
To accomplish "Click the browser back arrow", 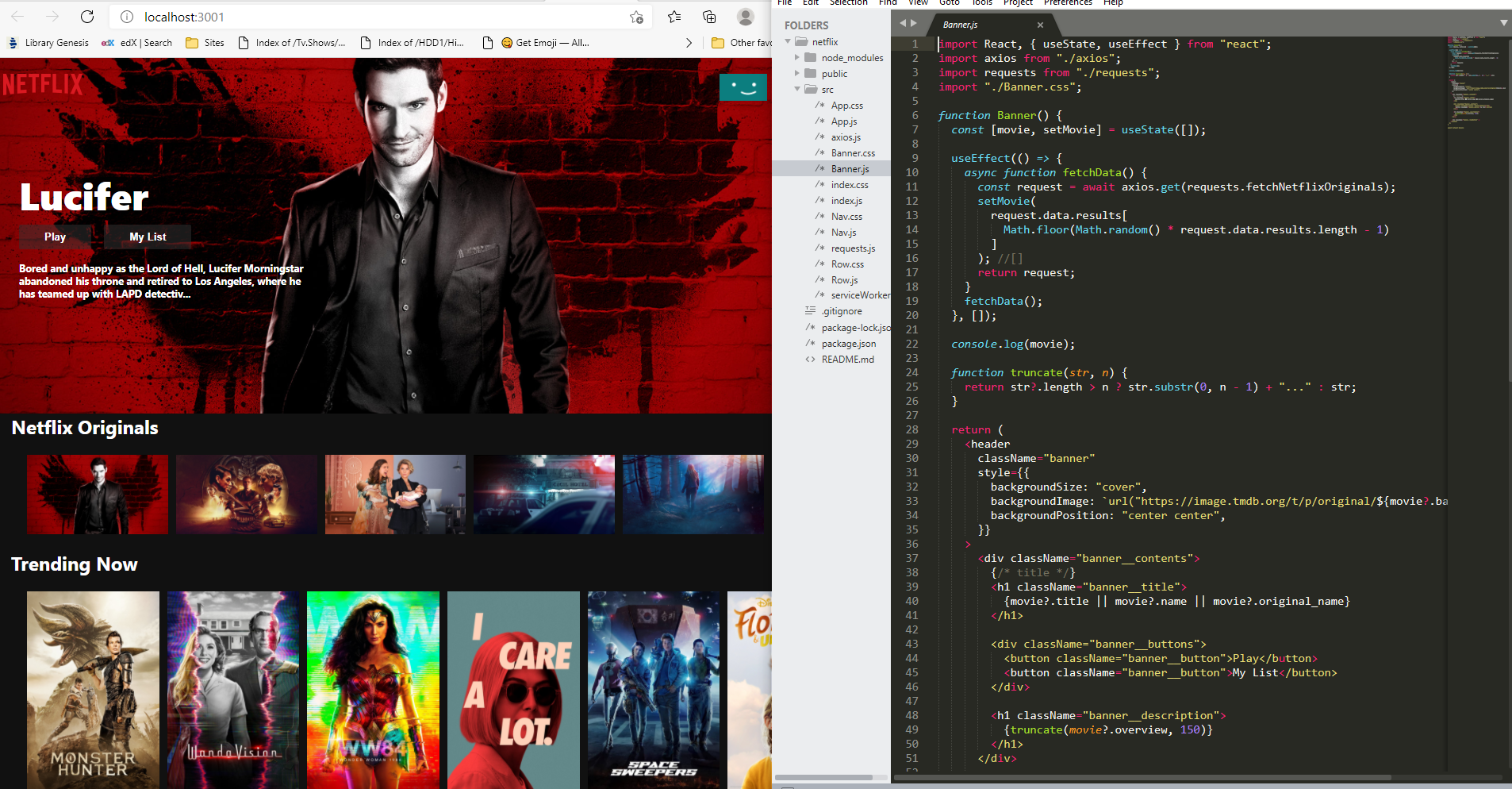I will tap(17, 16).
